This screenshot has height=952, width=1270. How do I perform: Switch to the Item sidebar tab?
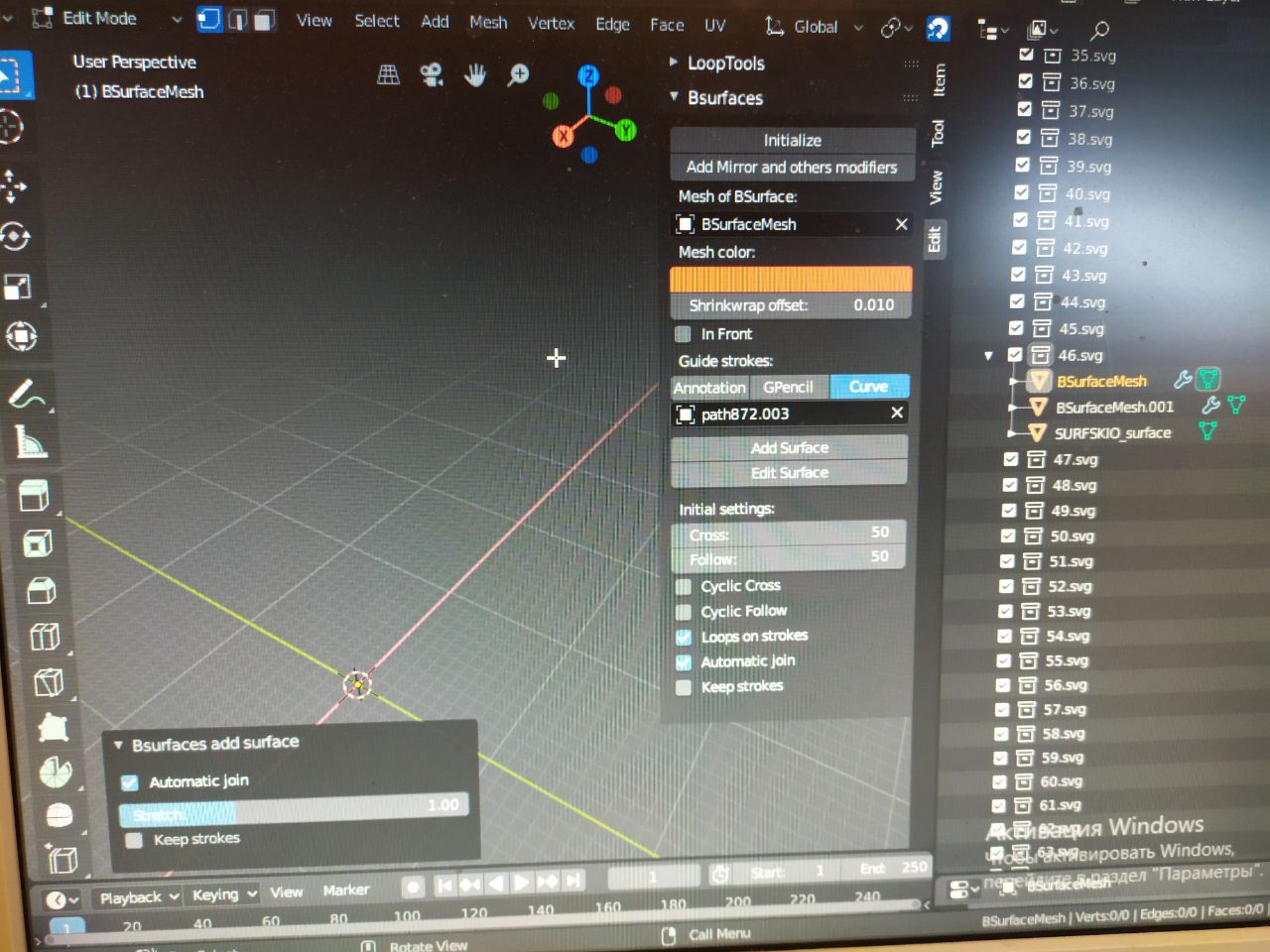[x=938, y=79]
